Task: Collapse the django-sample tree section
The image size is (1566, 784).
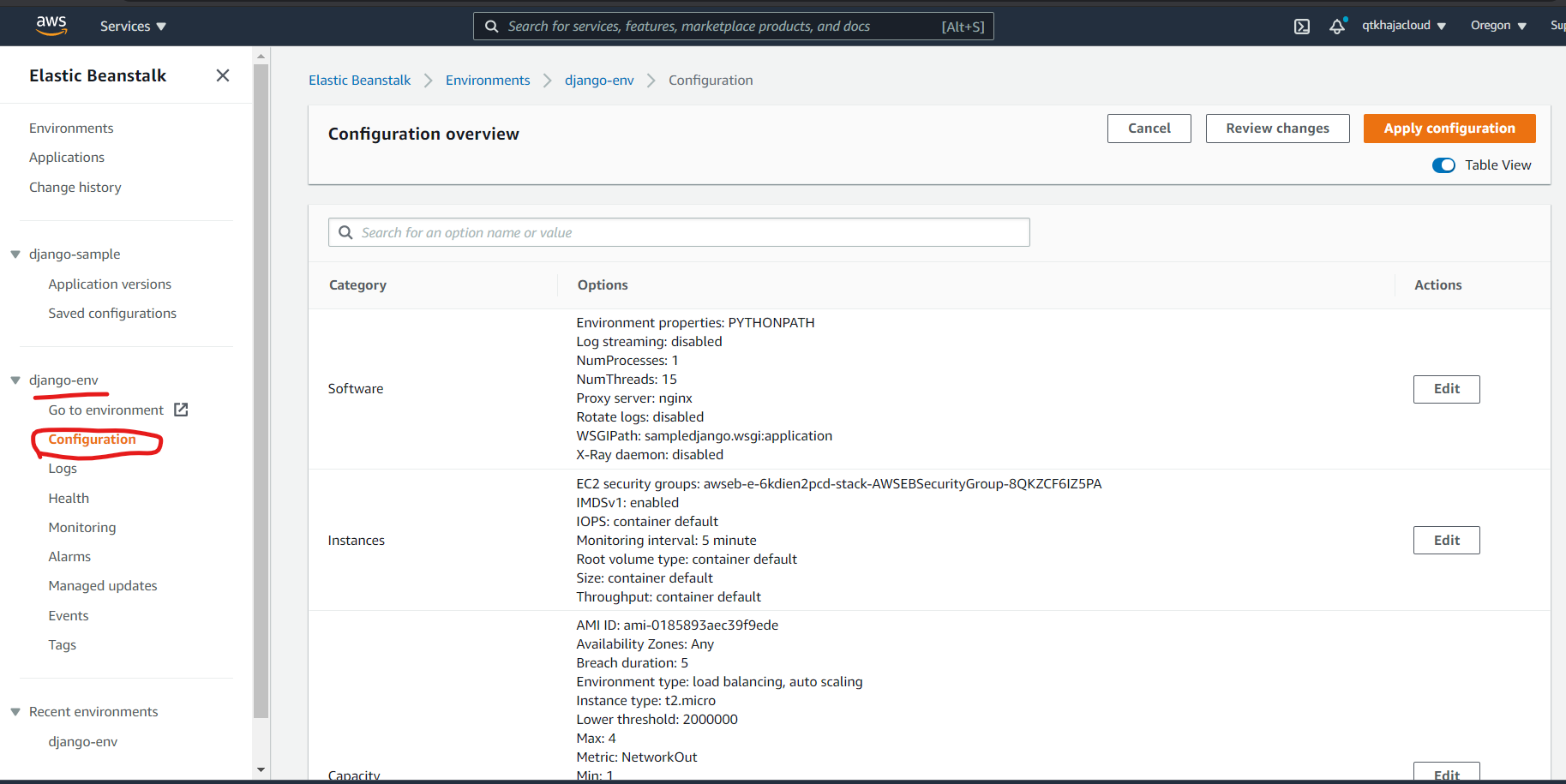Action: click(15, 254)
